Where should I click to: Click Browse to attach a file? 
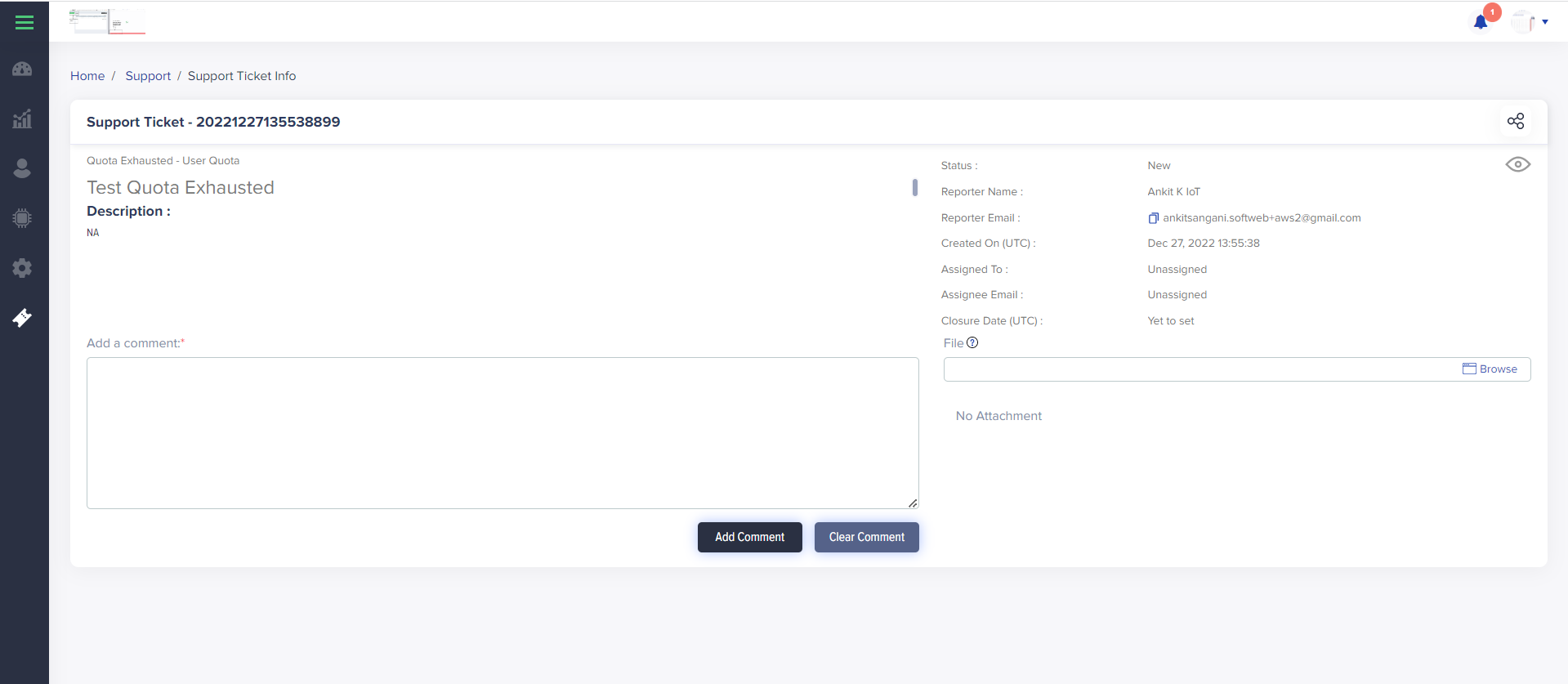1490,369
